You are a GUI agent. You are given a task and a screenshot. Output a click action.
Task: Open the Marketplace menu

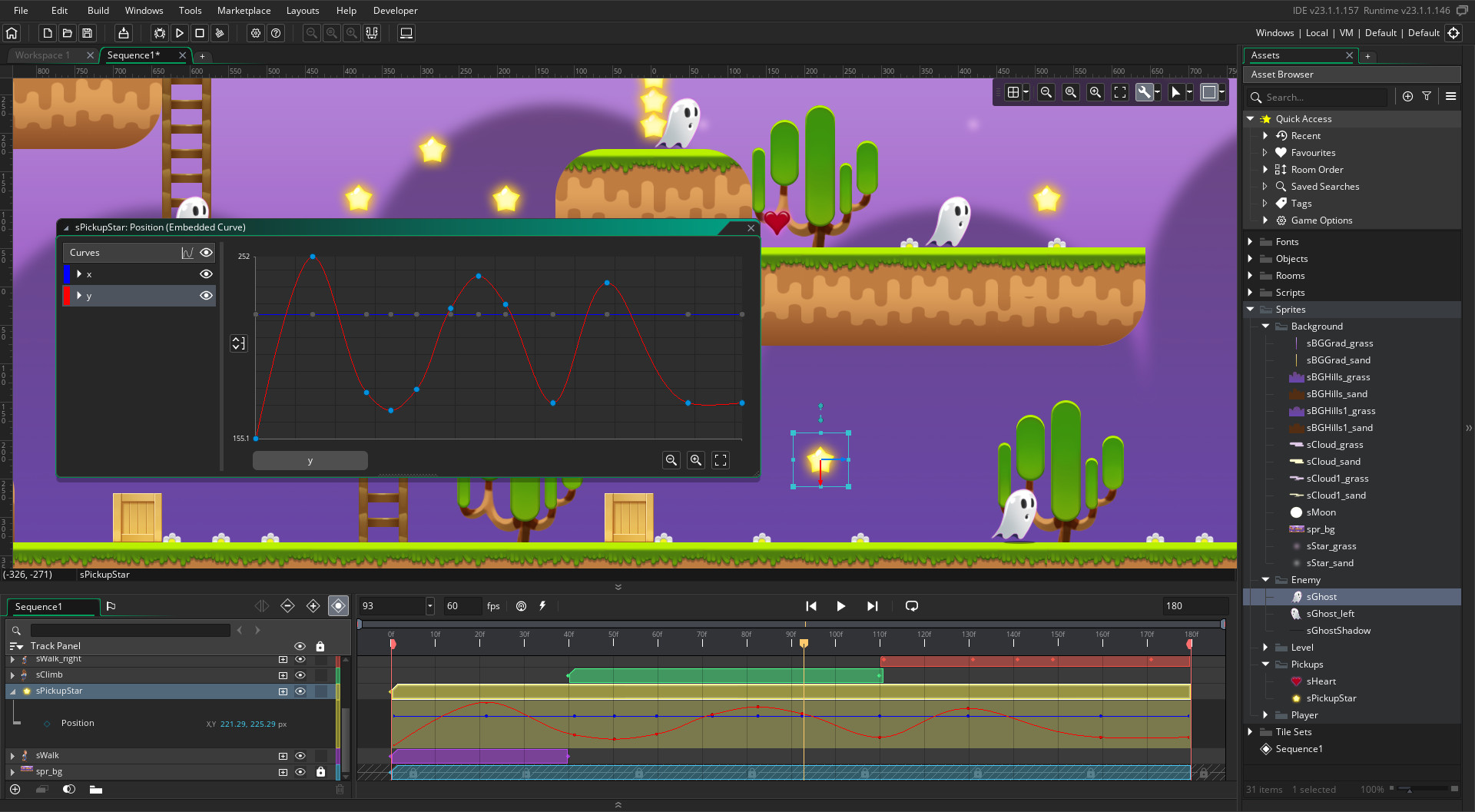pos(244,10)
